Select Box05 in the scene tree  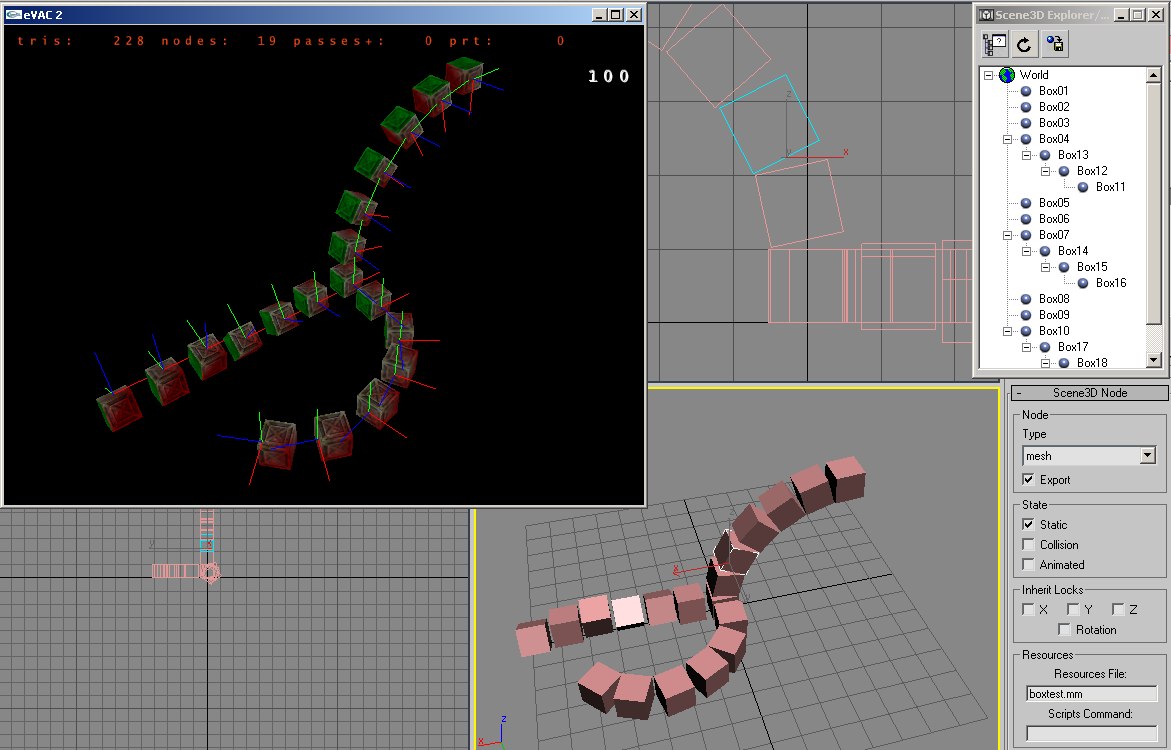pyautogui.click(x=1053, y=203)
